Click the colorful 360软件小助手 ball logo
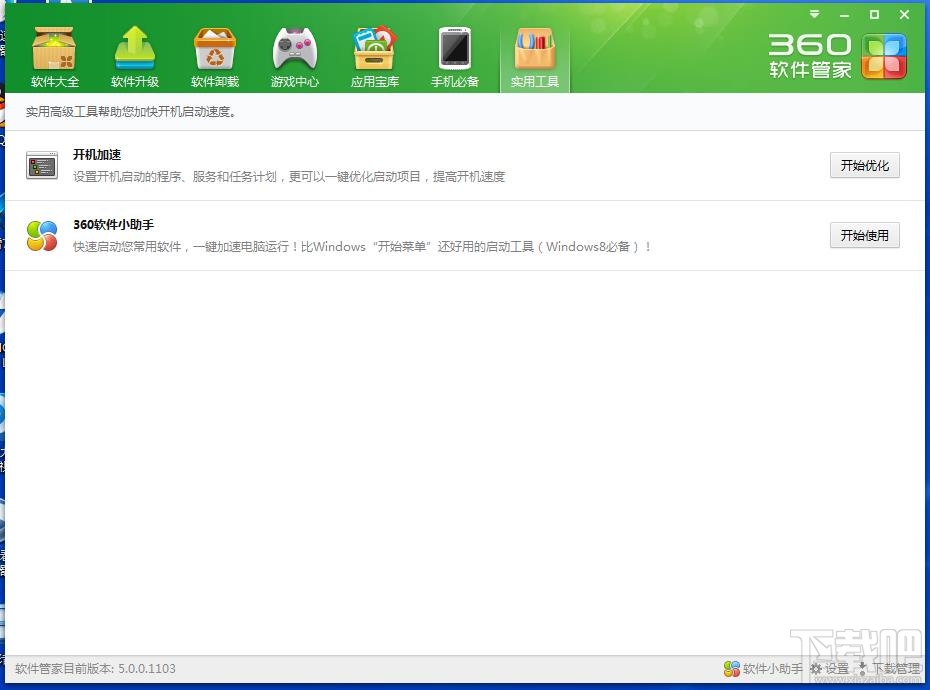This screenshot has height=690, width=930. point(41,235)
